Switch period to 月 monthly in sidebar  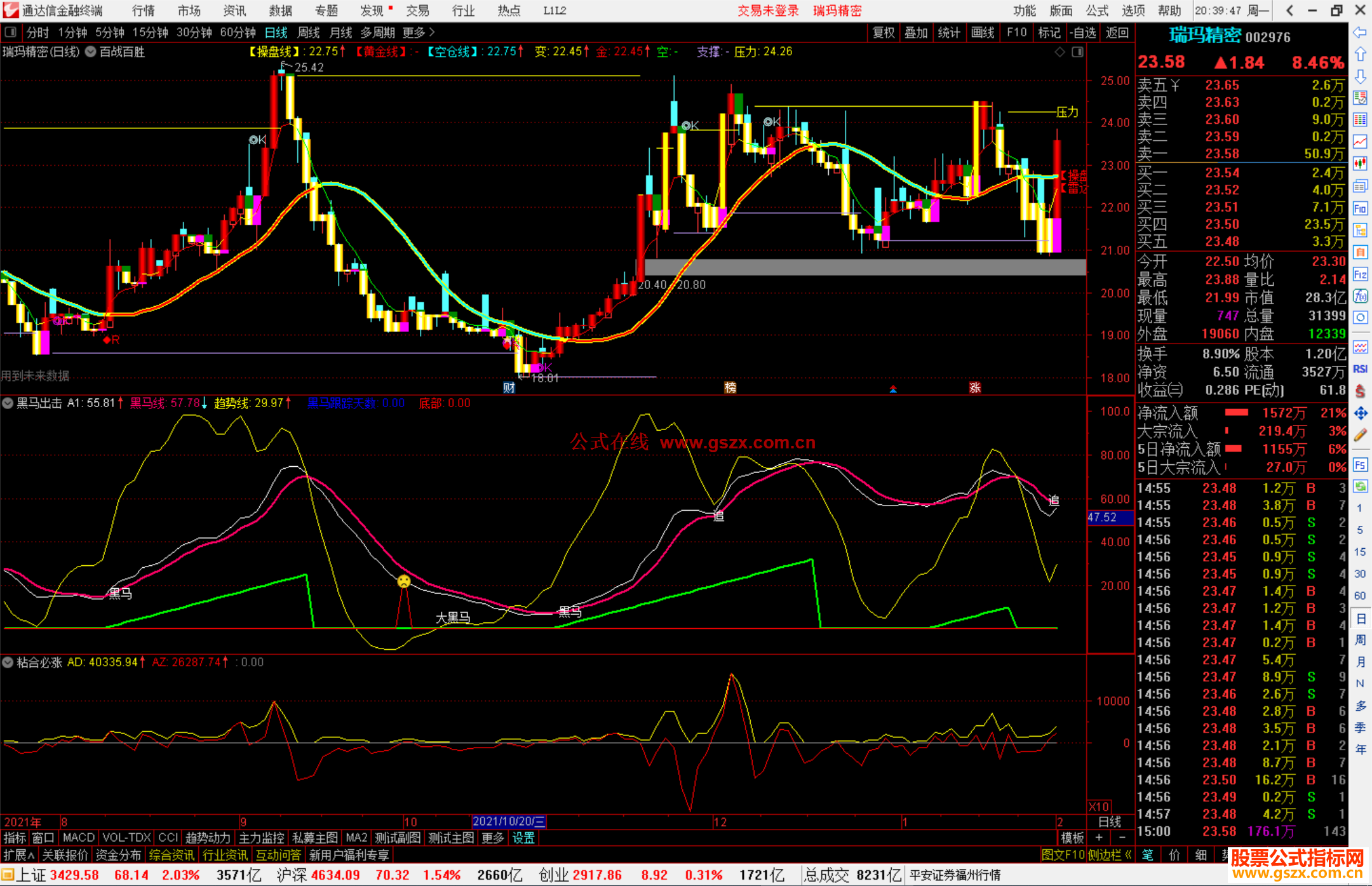pos(1360,662)
